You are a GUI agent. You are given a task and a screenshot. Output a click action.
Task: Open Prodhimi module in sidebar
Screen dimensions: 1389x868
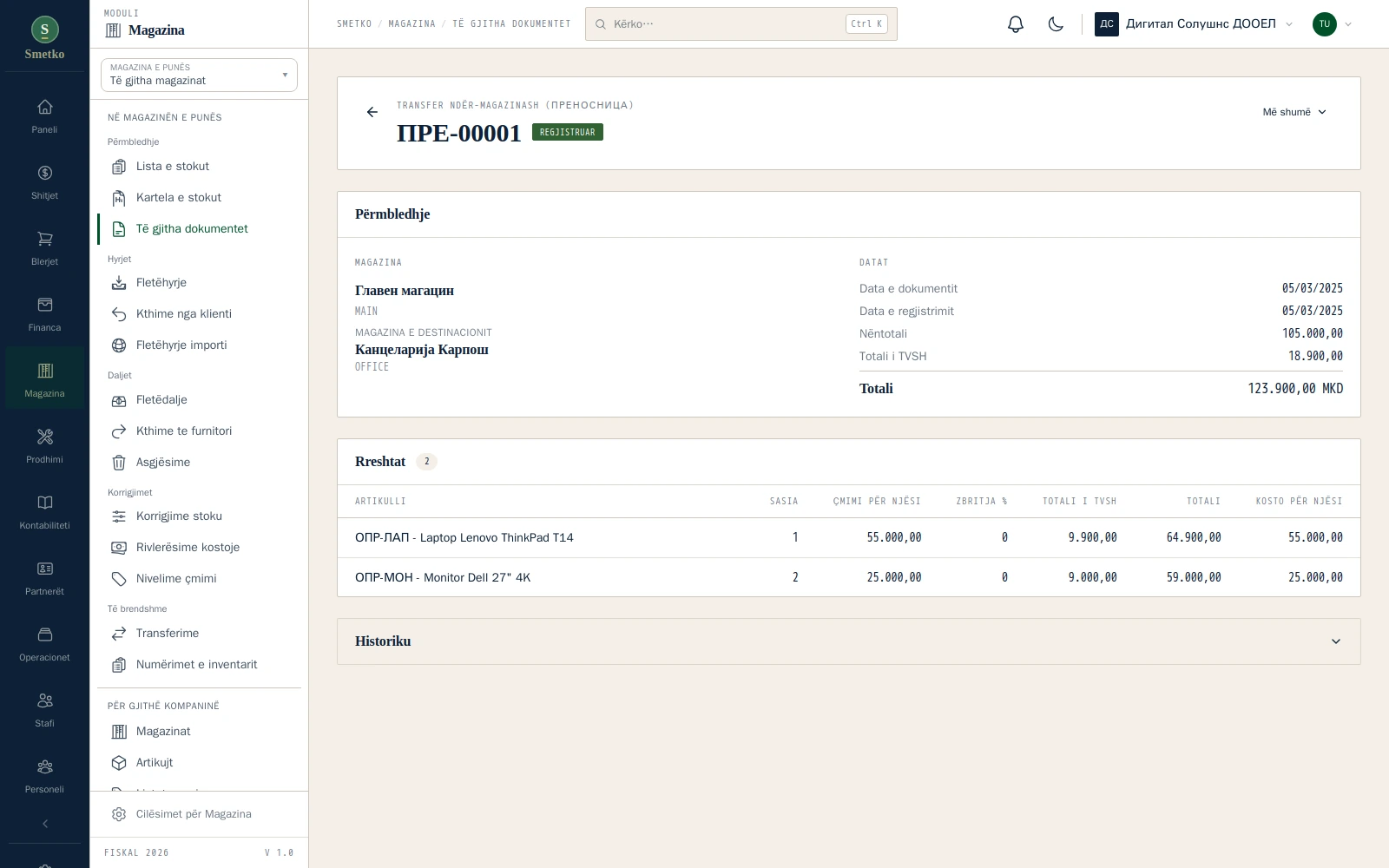pyautogui.click(x=44, y=446)
